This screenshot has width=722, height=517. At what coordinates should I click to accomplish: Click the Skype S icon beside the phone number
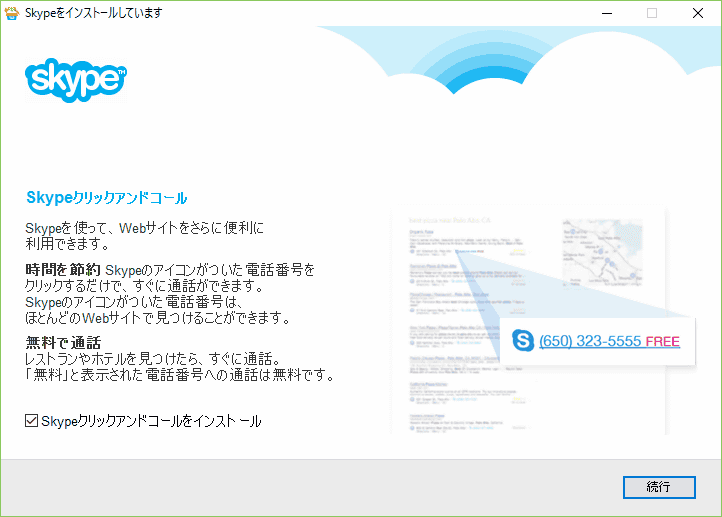[x=523, y=341]
